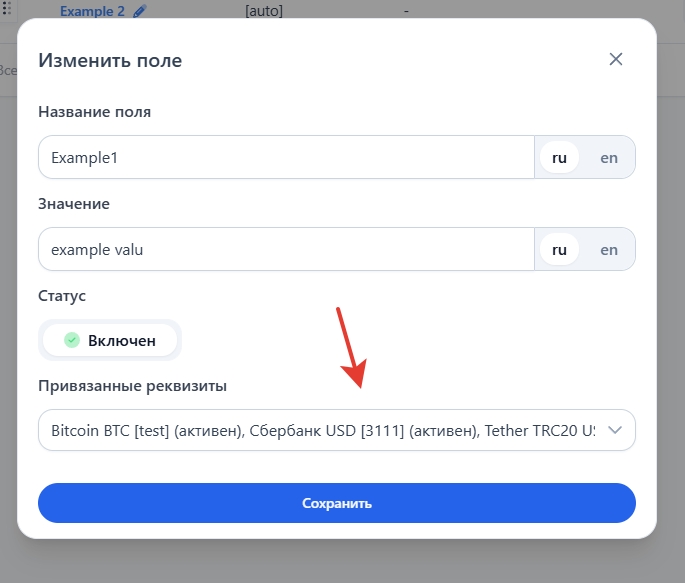Select en language for the Значение field
This screenshot has height=583, width=685.
609,249
